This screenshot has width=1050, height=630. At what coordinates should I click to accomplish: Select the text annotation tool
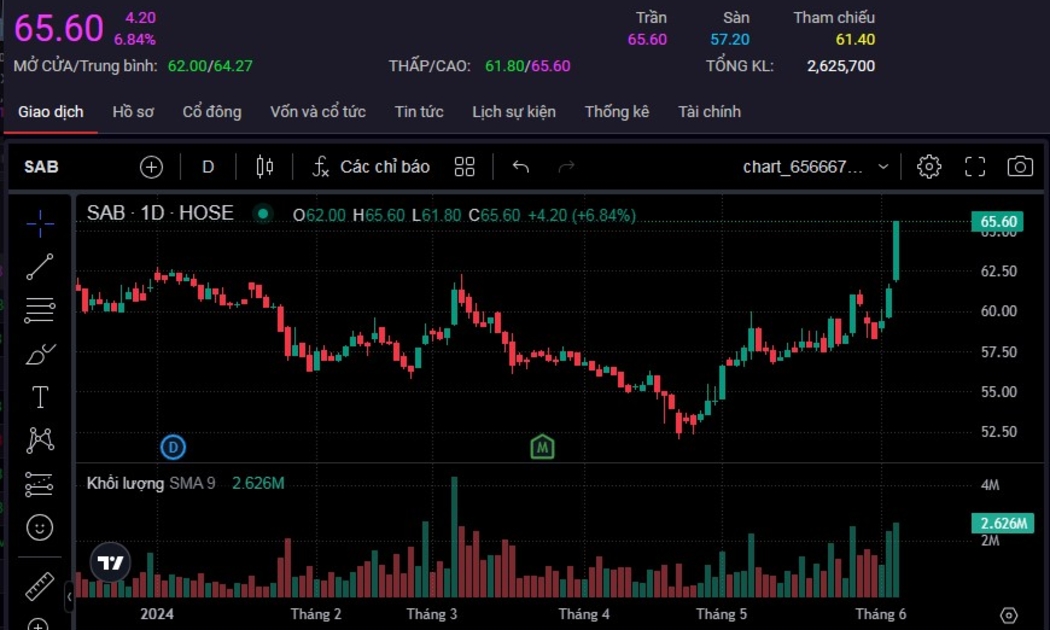pyautogui.click(x=40, y=397)
